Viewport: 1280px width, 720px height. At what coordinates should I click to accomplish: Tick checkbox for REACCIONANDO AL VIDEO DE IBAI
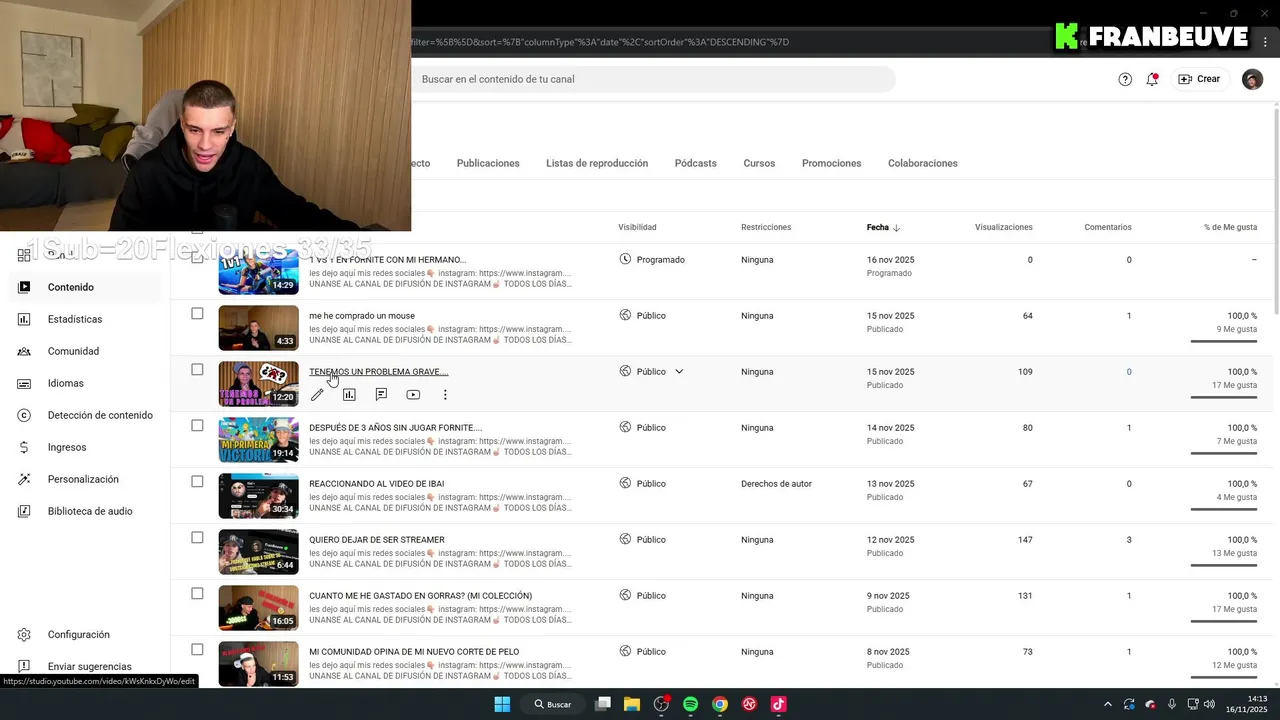[x=197, y=482]
